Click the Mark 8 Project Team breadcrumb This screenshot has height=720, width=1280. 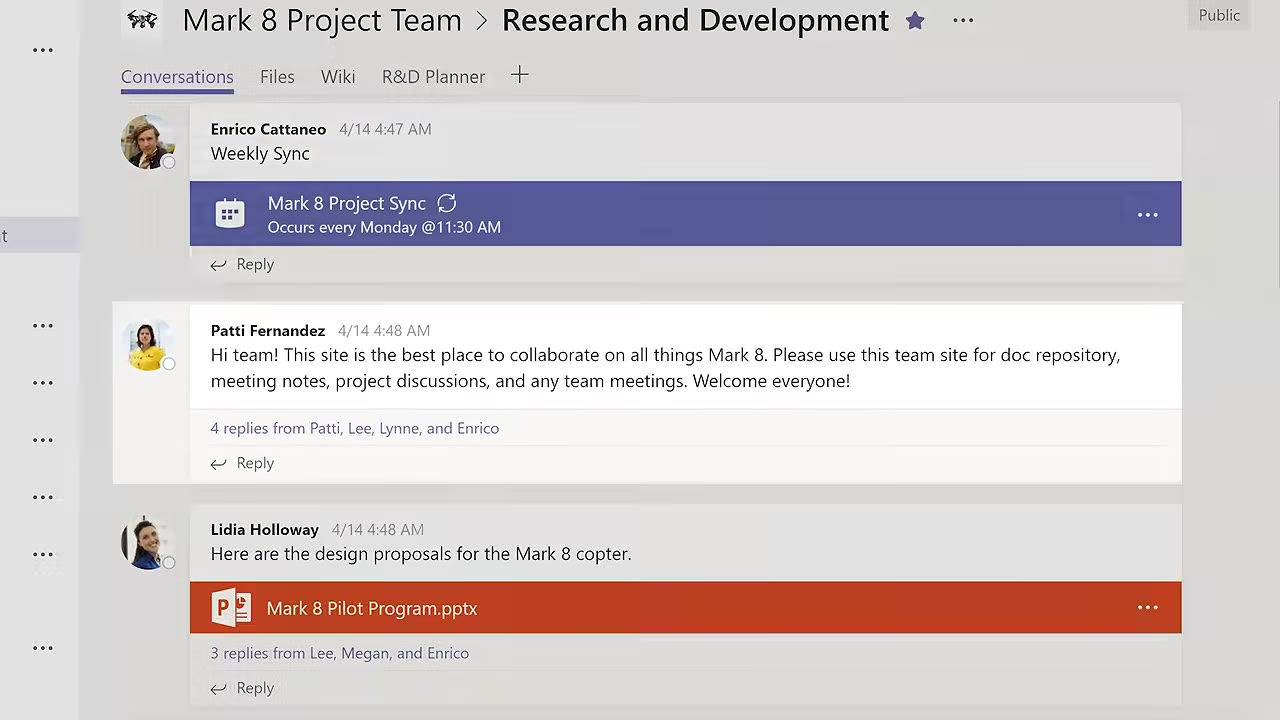[322, 20]
